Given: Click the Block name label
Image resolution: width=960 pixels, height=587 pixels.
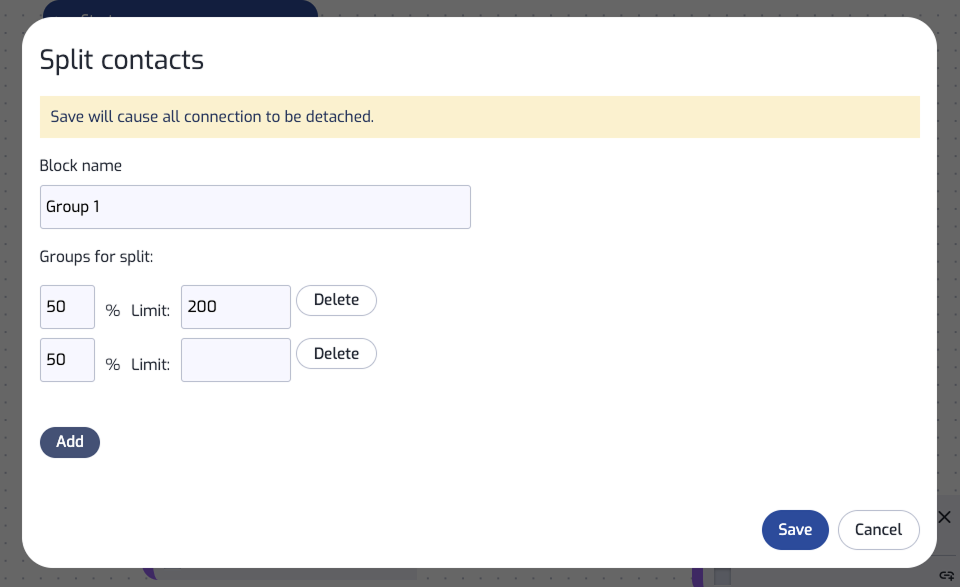Looking at the screenshot, I should (x=81, y=166).
